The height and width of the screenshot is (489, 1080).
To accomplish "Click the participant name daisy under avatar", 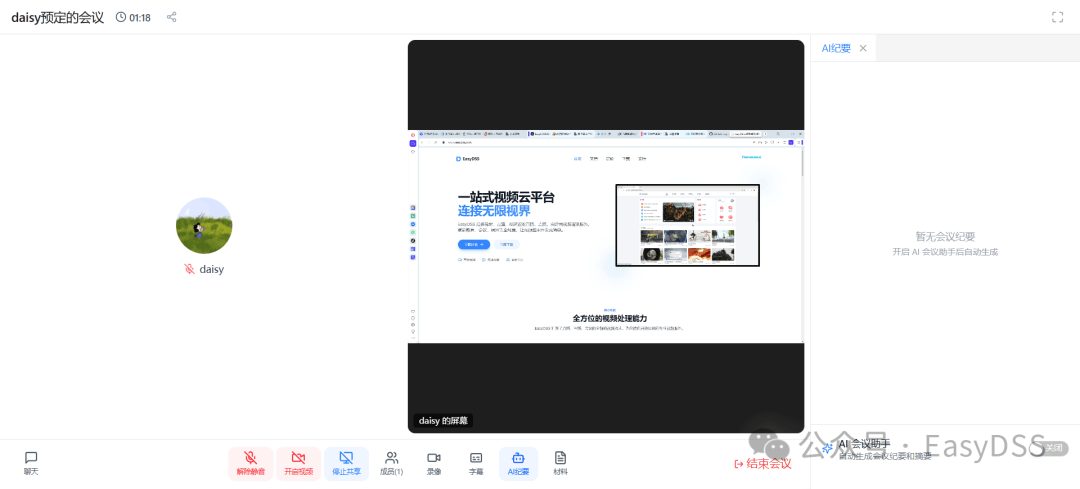I will 211,269.
